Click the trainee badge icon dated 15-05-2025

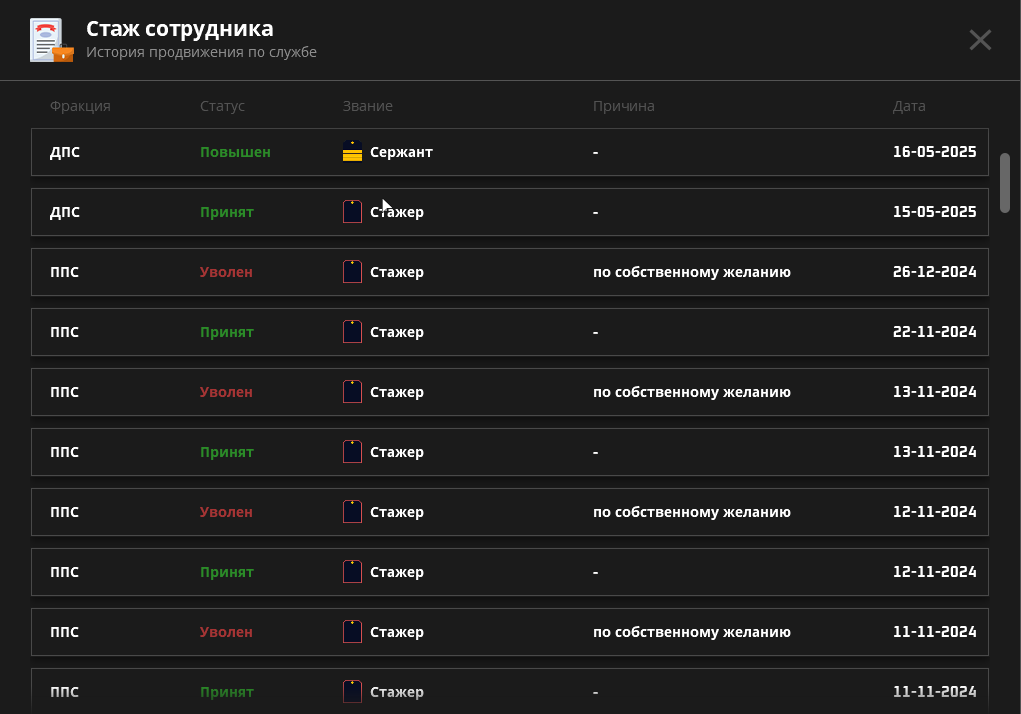[352, 212]
